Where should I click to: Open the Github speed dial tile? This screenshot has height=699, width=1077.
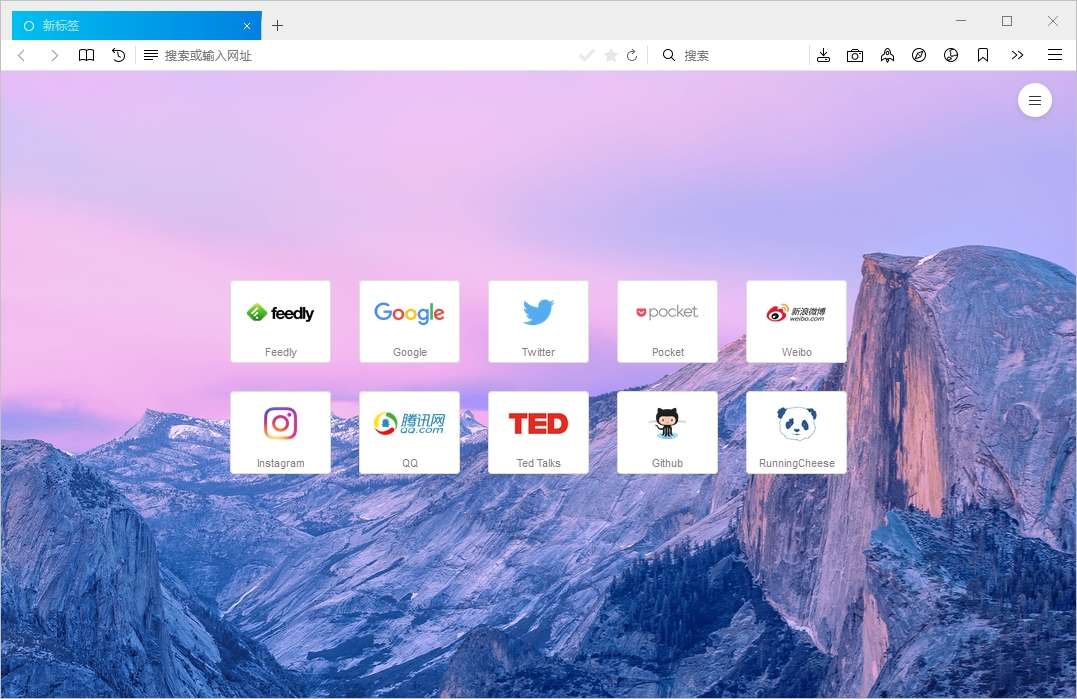668,433
